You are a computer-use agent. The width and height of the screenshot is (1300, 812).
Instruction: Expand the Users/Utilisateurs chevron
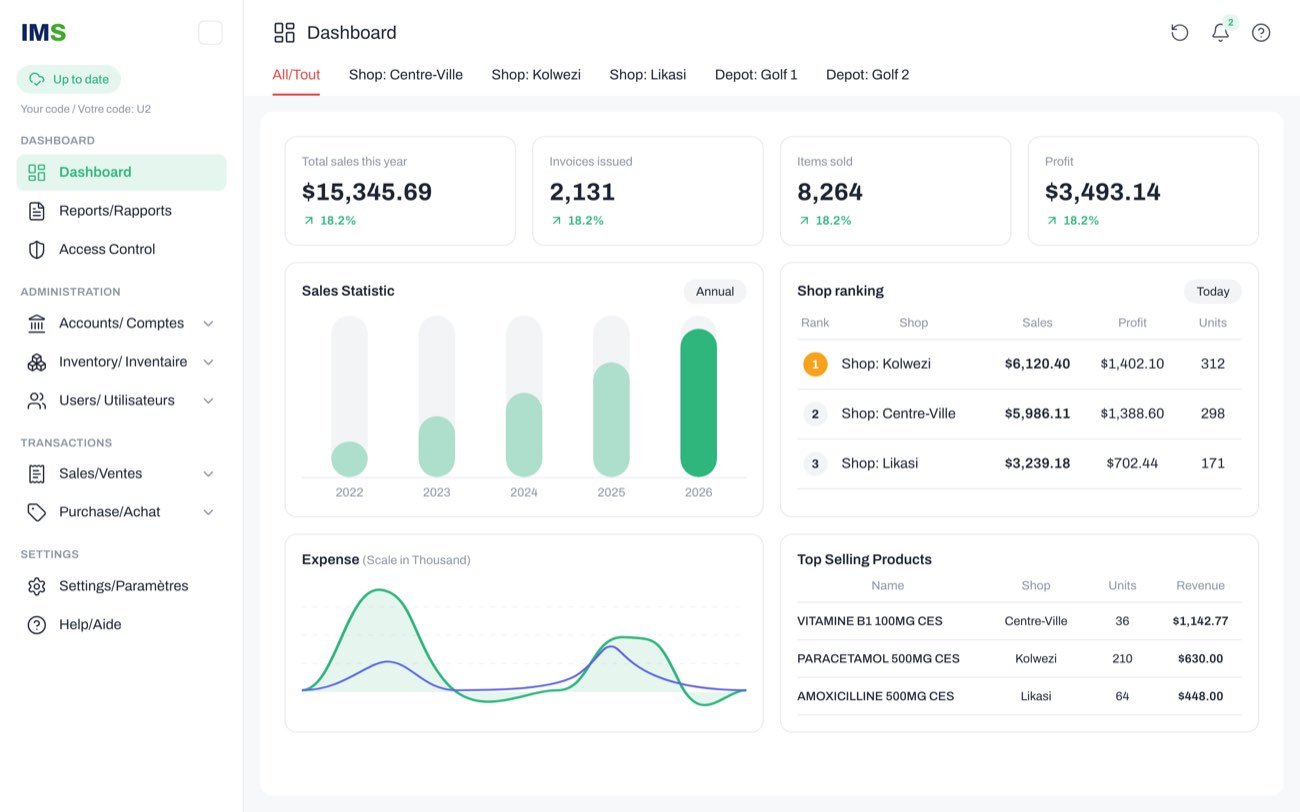tap(208, 401)
